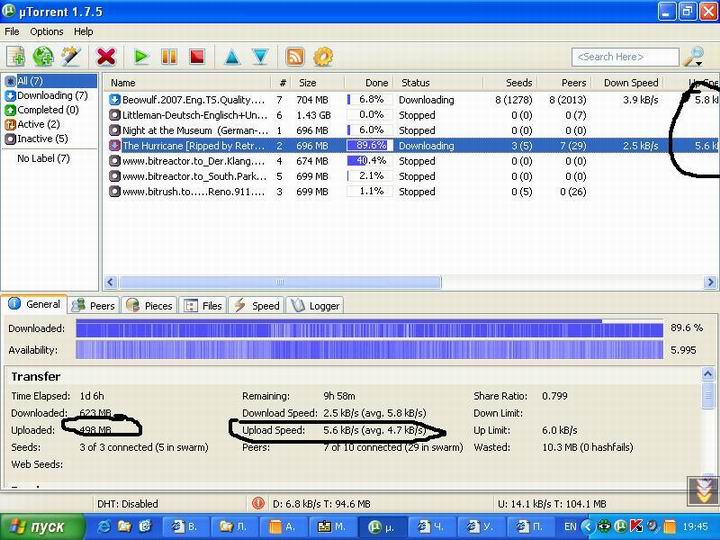This screenshot has width=720, height=540.
Task: Click the Littleman torrent stopped icon
Action: [114, 115]
